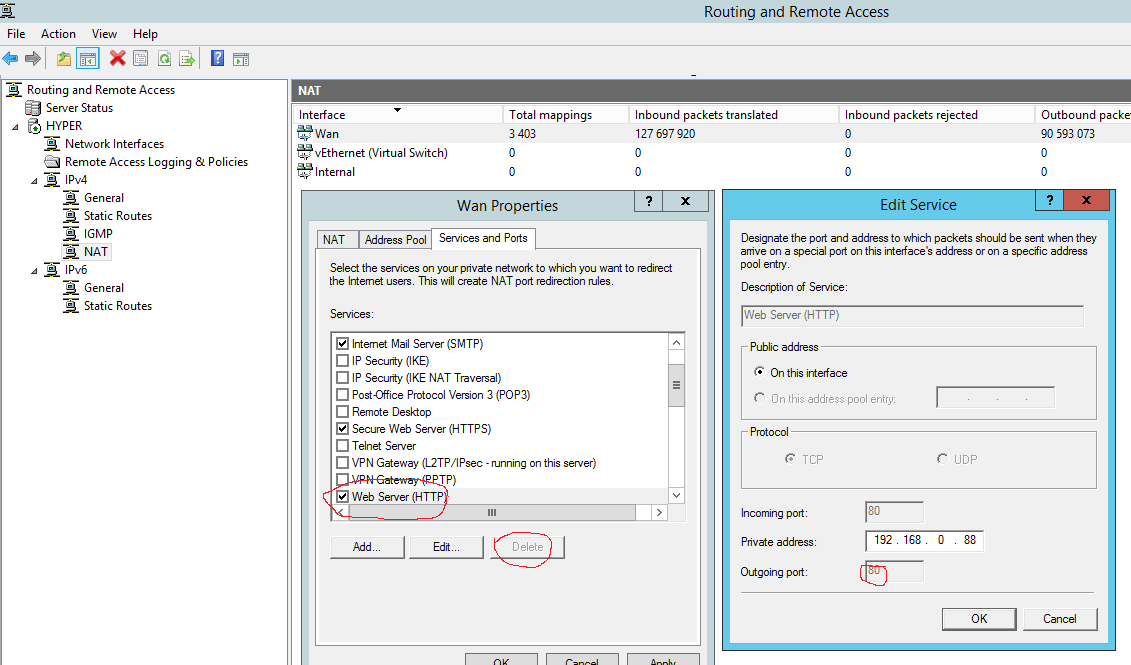Click the Private address input field

click(x=924, y=541)
